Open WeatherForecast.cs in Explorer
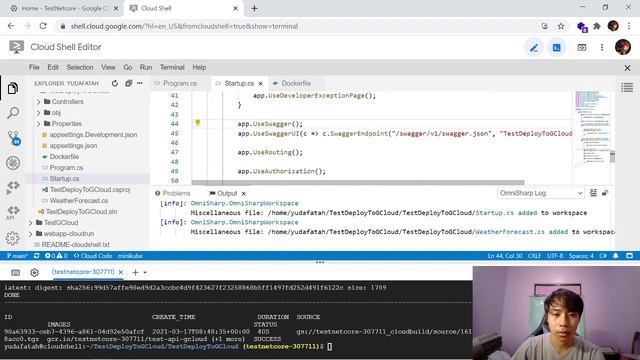The image size is (640, 360). click(79, 201)
